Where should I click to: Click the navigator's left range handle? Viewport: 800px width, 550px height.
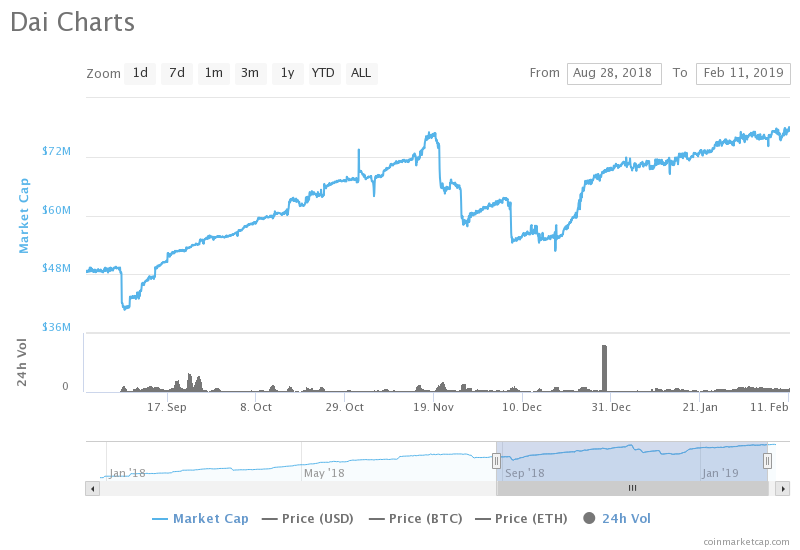tap(496, 461)
